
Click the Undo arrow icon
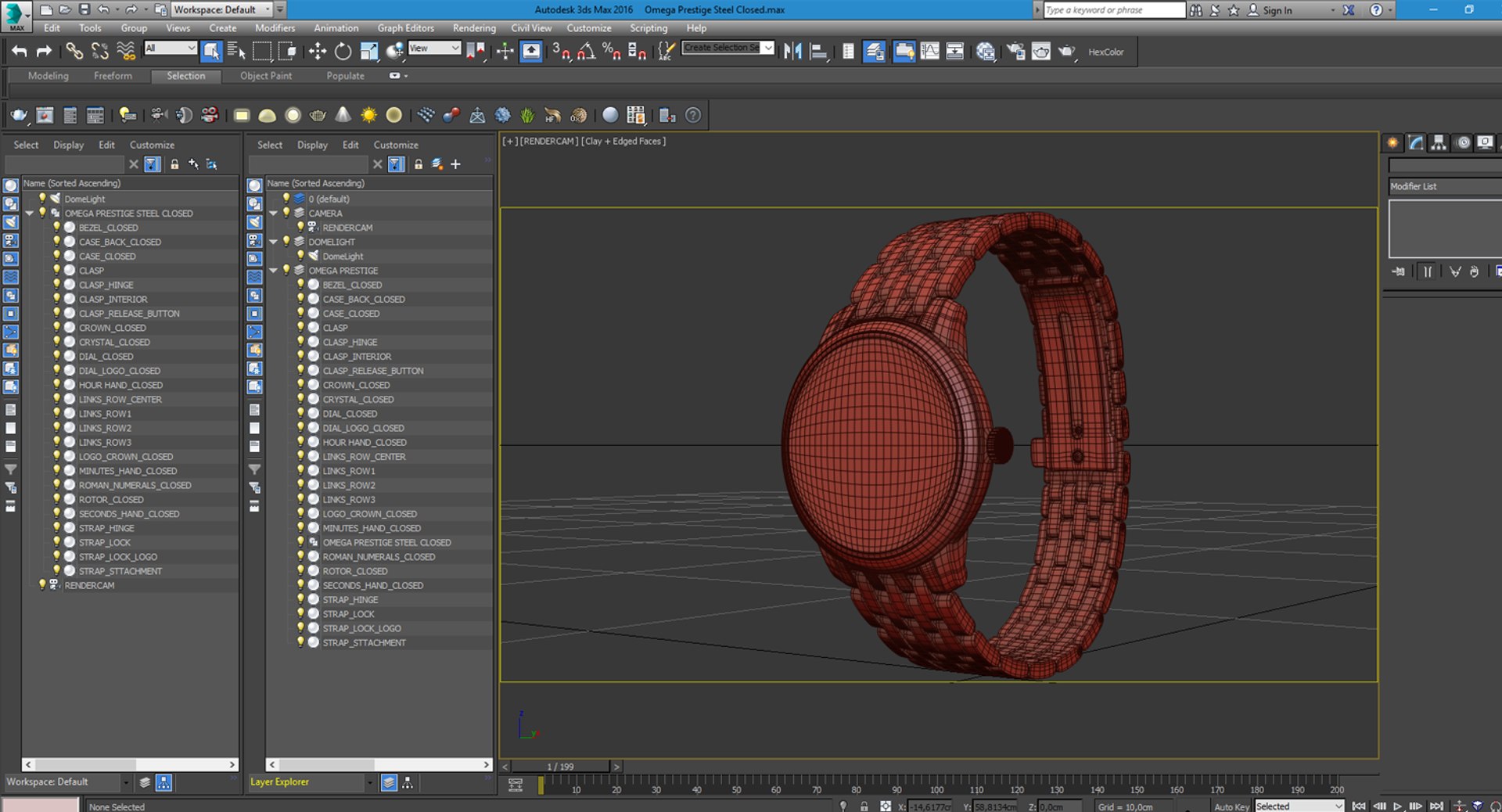[x=20, y=52]
